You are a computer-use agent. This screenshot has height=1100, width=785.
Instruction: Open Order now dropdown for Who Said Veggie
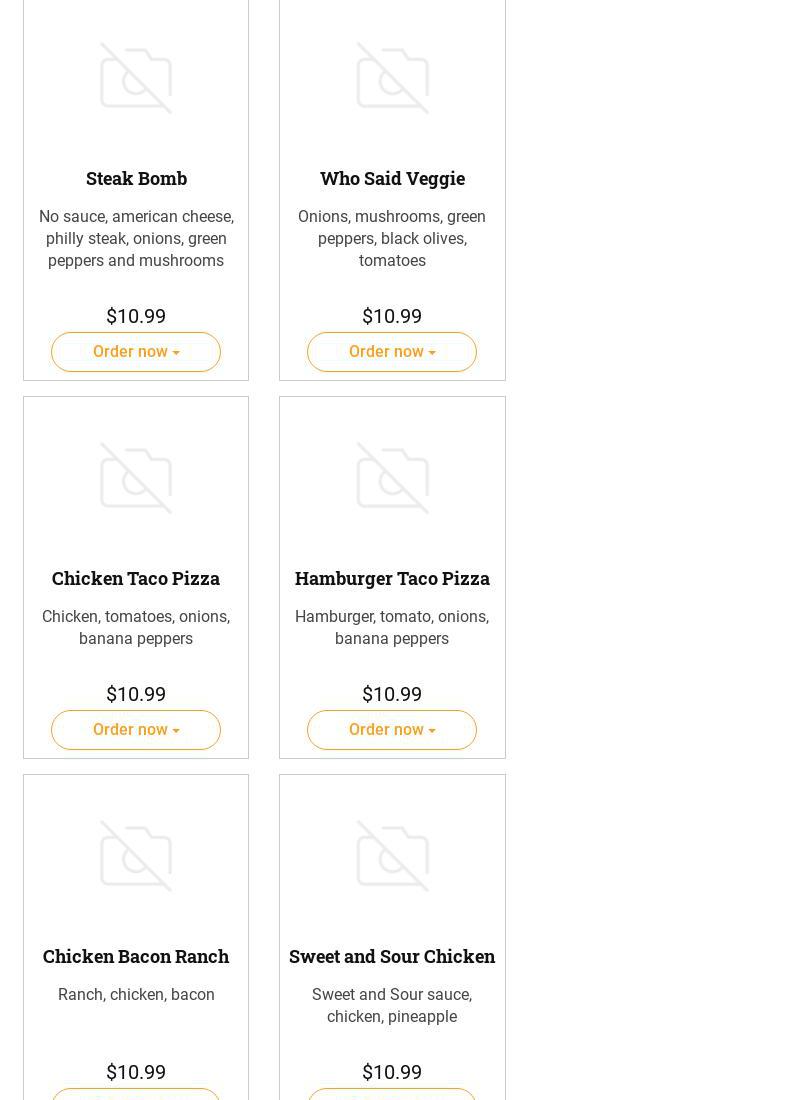pos(392,352)
